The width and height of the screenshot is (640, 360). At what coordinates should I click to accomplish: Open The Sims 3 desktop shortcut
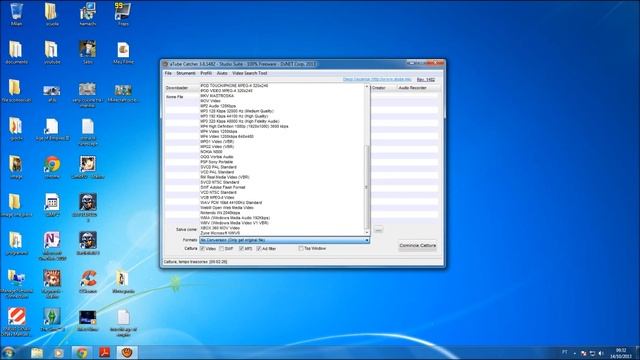click(x=52, y=320)
